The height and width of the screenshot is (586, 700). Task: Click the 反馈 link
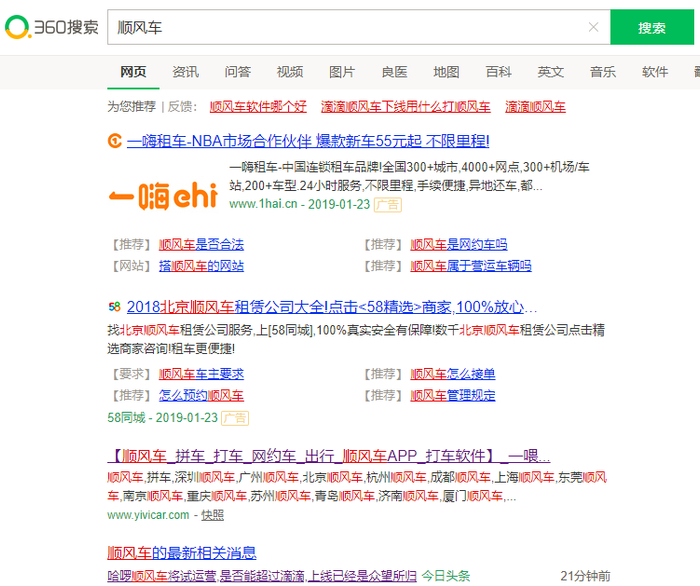click(x=180, y=107)
